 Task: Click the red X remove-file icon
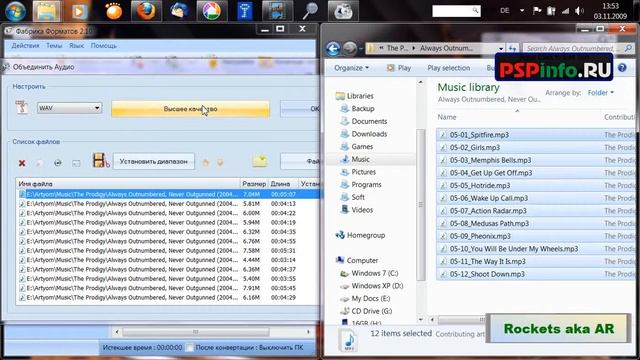point(22,163)
